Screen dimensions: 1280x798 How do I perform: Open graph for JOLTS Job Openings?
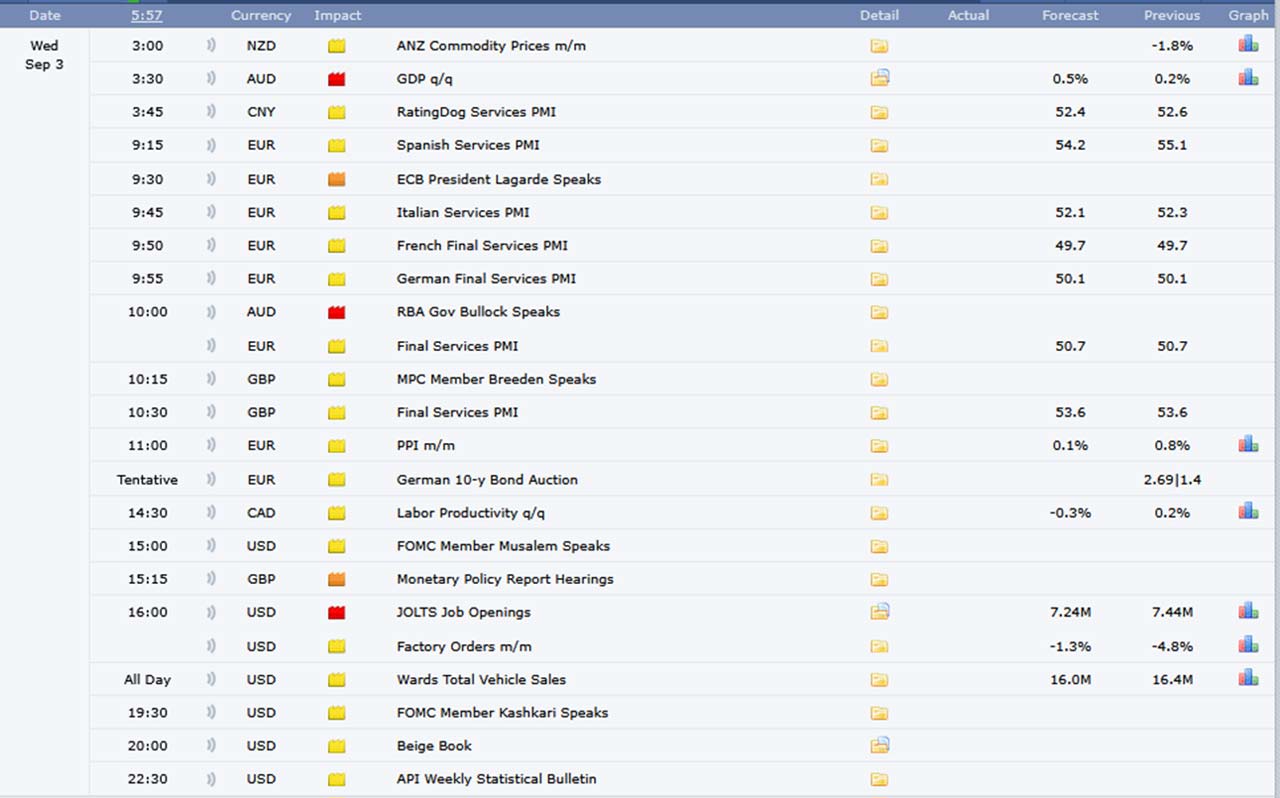(1248, 611)
